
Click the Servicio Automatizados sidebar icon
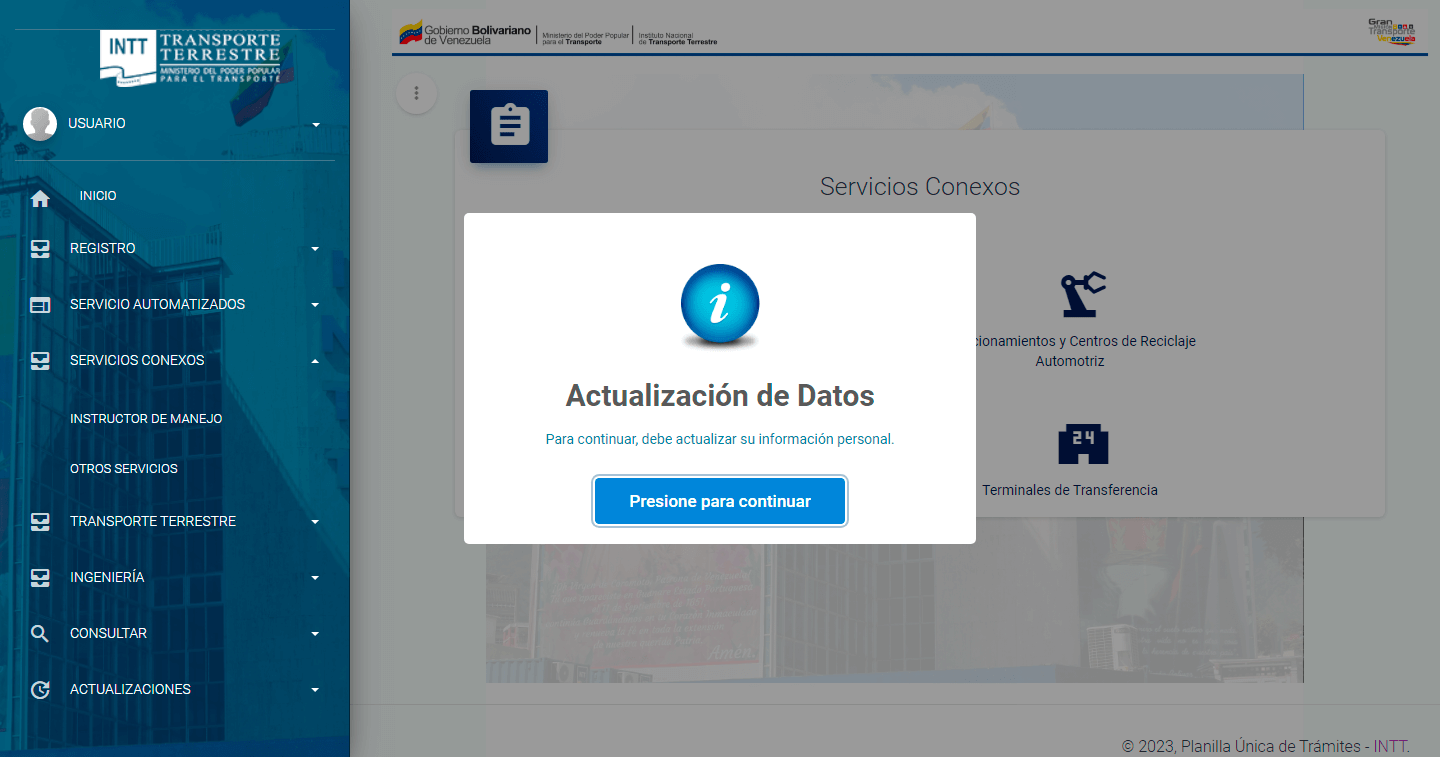(x=40, y=305)
